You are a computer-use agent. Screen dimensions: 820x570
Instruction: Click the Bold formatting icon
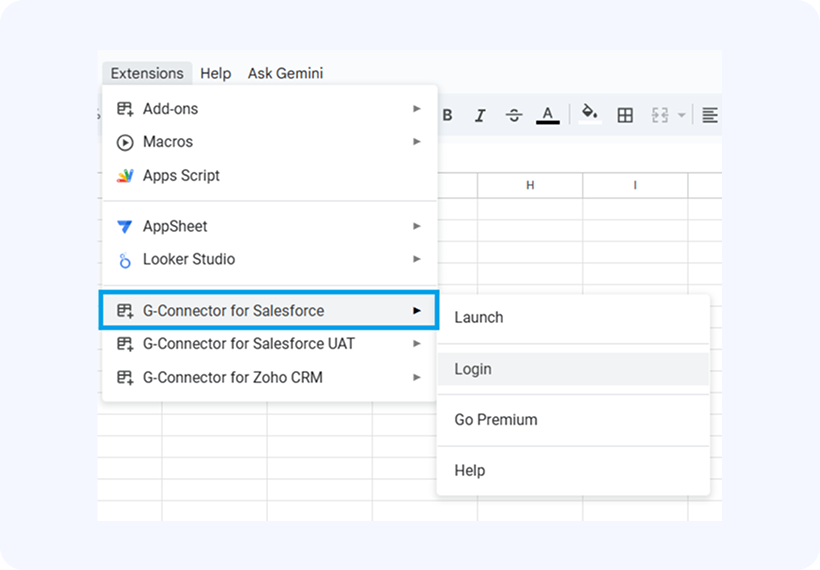pos(447,116)
